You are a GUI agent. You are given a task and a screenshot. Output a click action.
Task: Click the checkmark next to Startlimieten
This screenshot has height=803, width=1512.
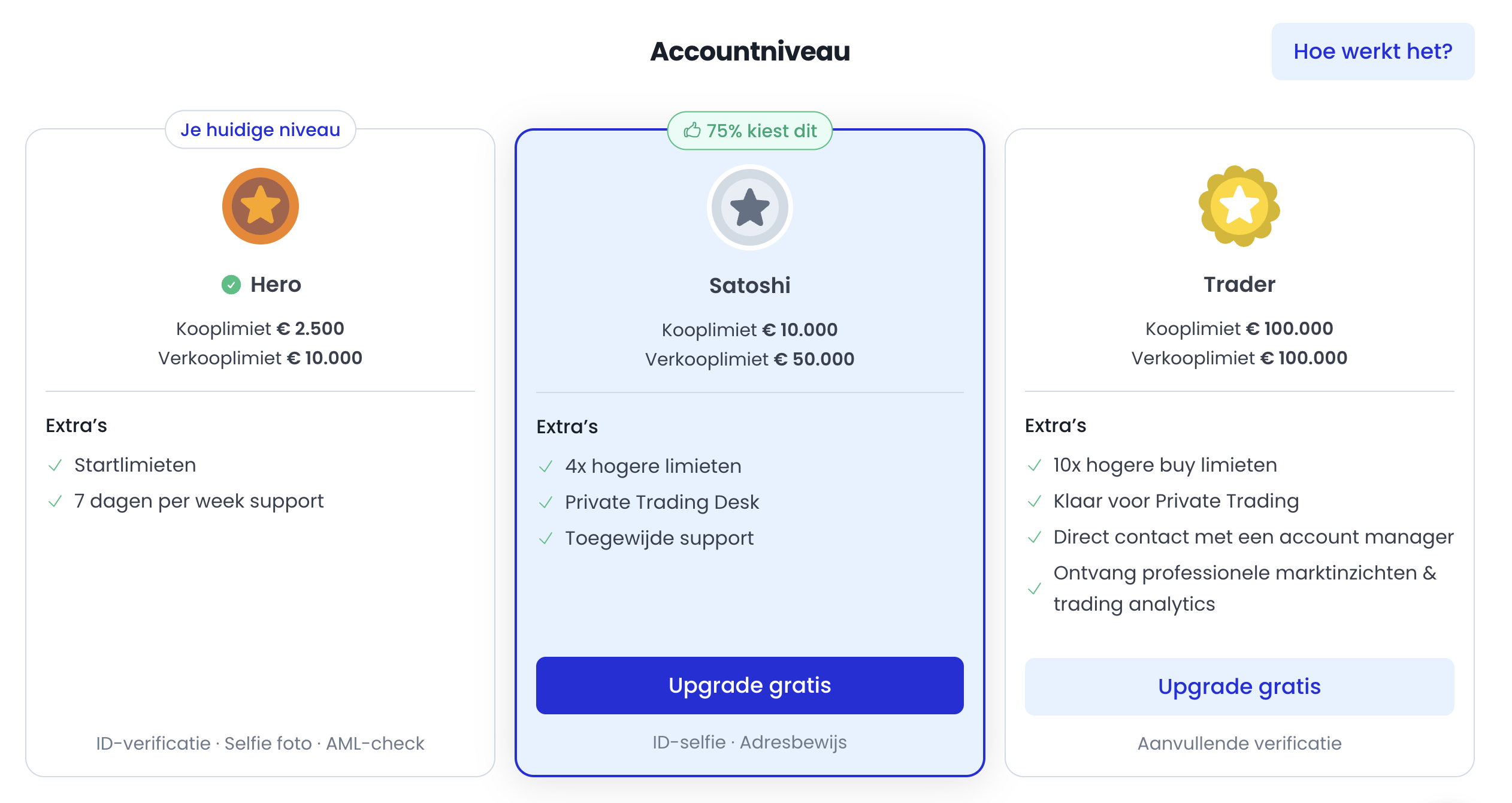pos(55,466)
